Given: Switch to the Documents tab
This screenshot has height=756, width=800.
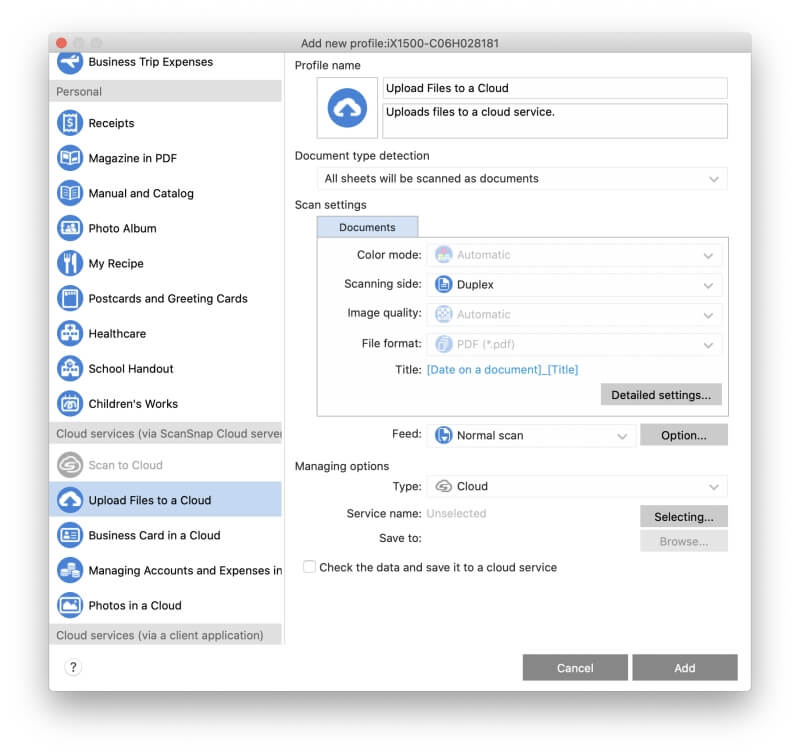Looking at the screenshot, I should tap(367, 228).
